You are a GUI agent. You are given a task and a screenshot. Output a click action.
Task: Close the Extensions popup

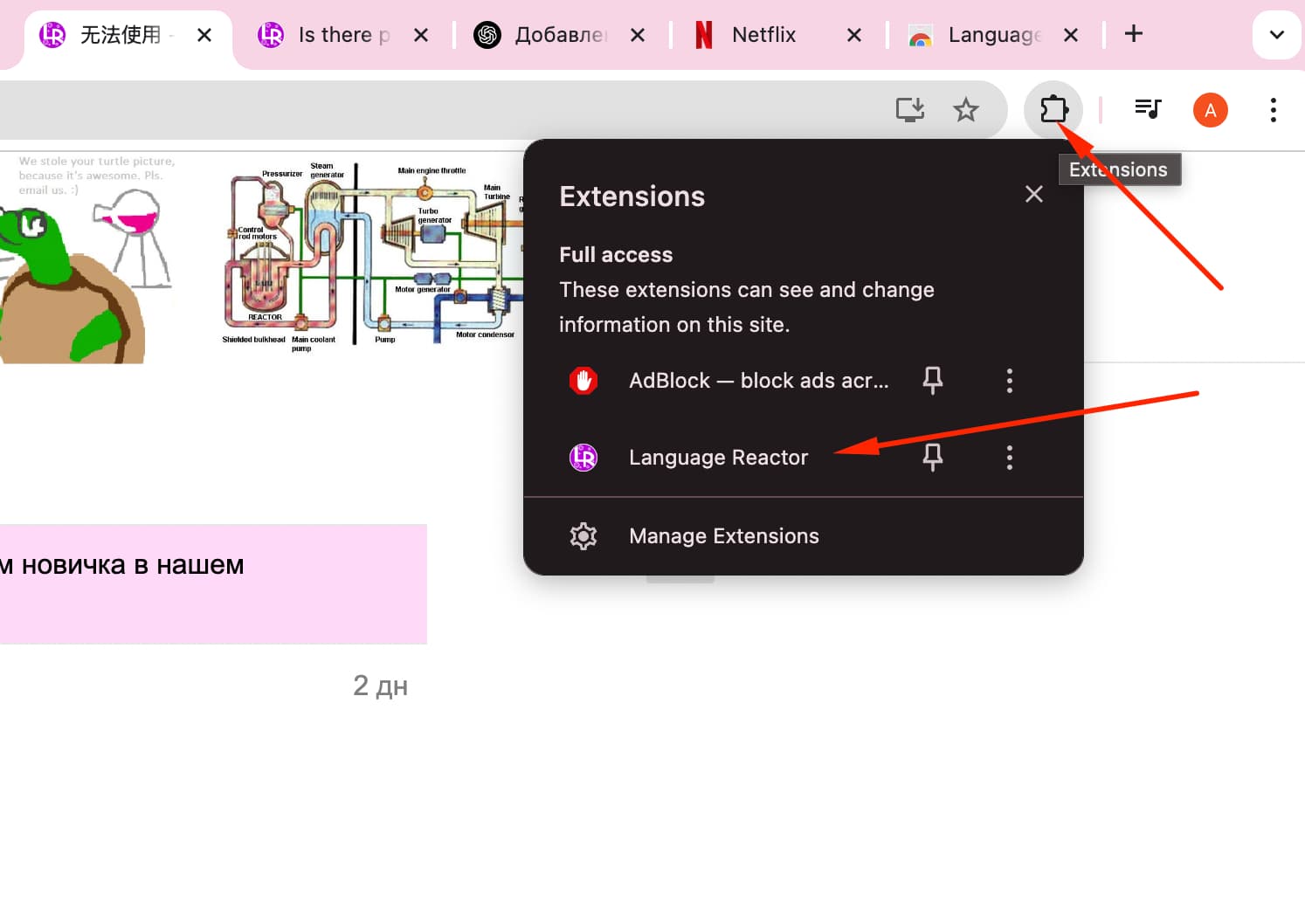tap(1034, 194)
